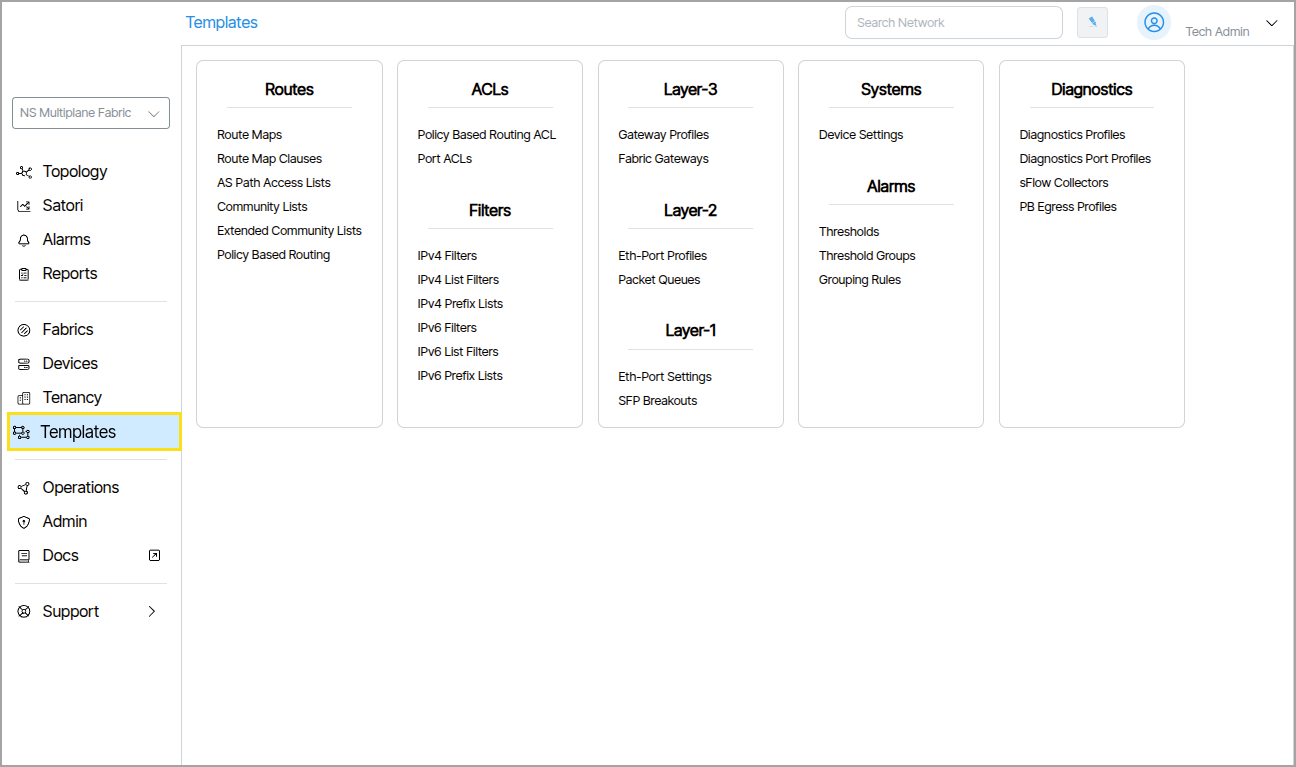The width and height of the screenshot is (1296, 767).
Task: Expand the Support submenu arrow
Action: tap(152, 611)
